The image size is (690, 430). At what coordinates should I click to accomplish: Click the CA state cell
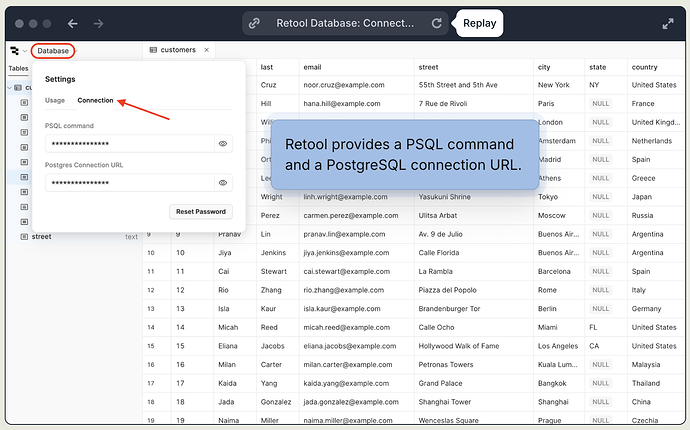(x=606, y=346)
